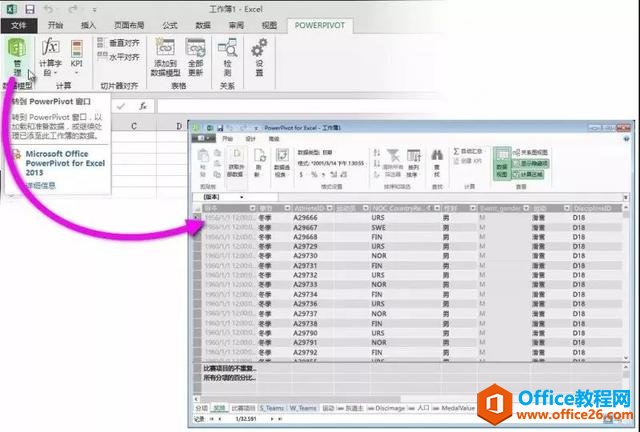Screen dimensions: 640x432
Task: Toggle 计算区域 in PowerPivot view group
Action: (x=528, y=174)
